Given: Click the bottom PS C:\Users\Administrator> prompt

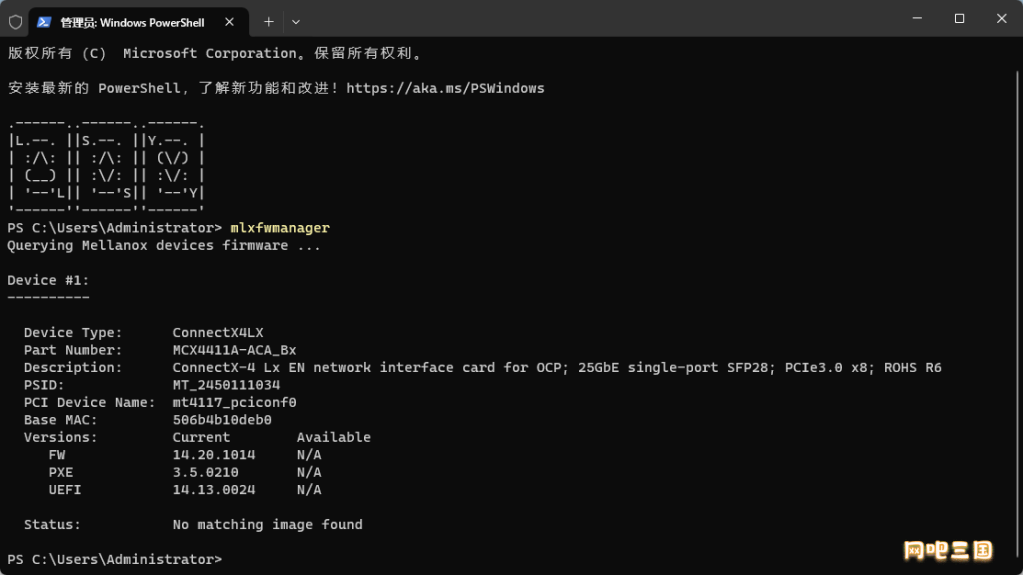Looking at the screenshot, I should point(114,559).
